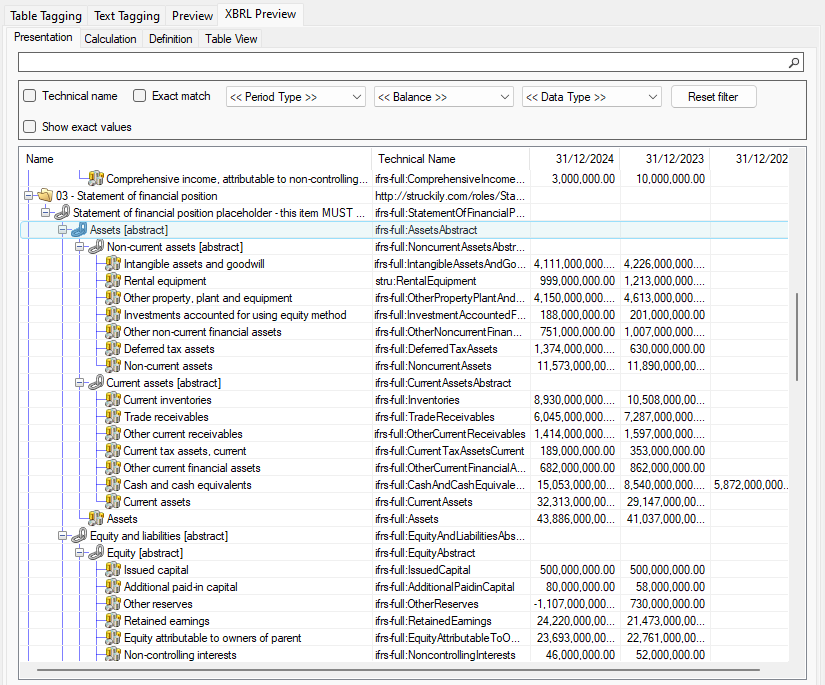Image resolution: width=825 pixels, height=685 pixels.
Task: Open the Data Type dropdown
Action: [591, 97]
